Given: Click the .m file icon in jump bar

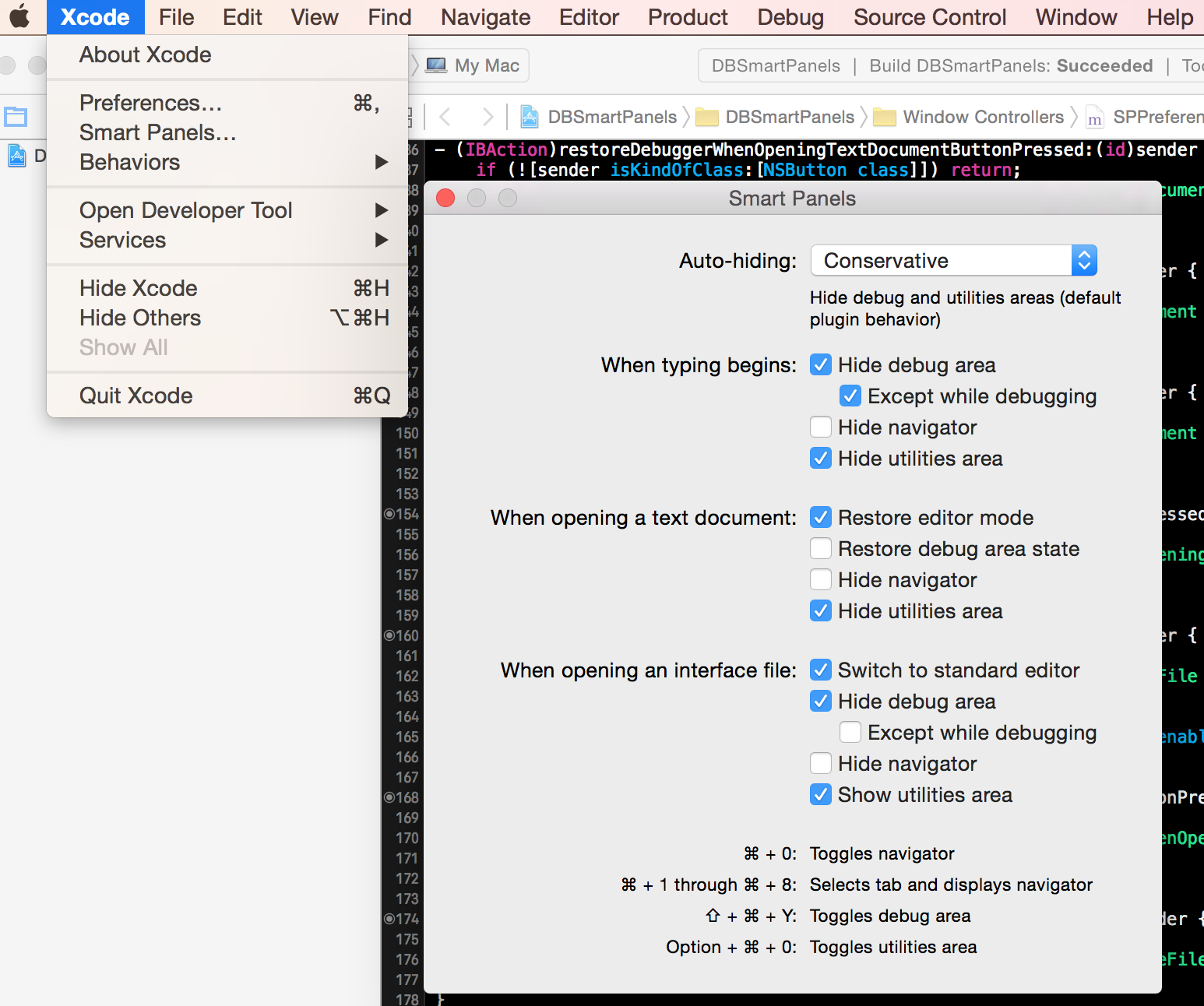Looking at the screenshot, I should 1094,118.
